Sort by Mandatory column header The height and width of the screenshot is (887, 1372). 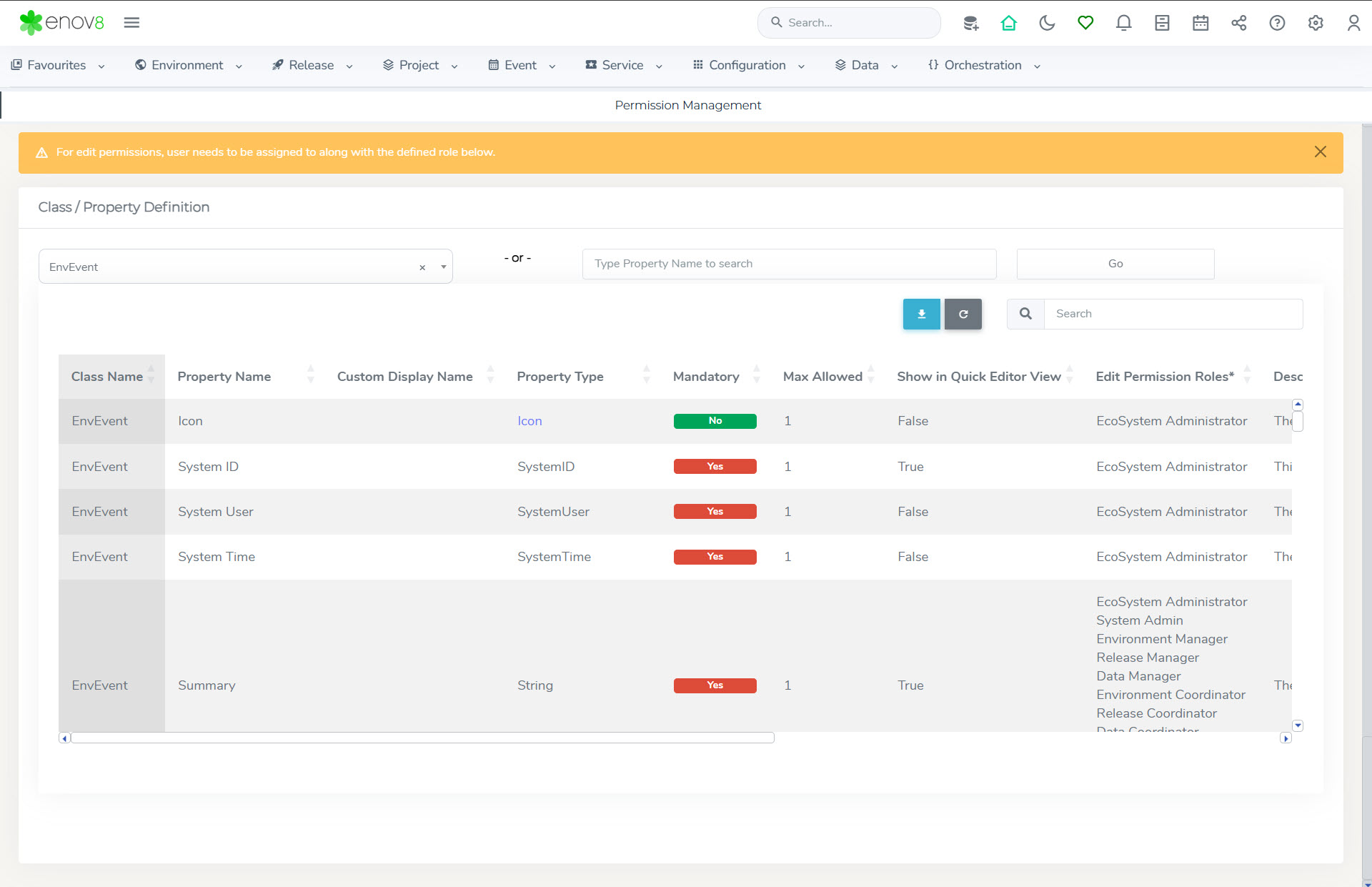706,377
